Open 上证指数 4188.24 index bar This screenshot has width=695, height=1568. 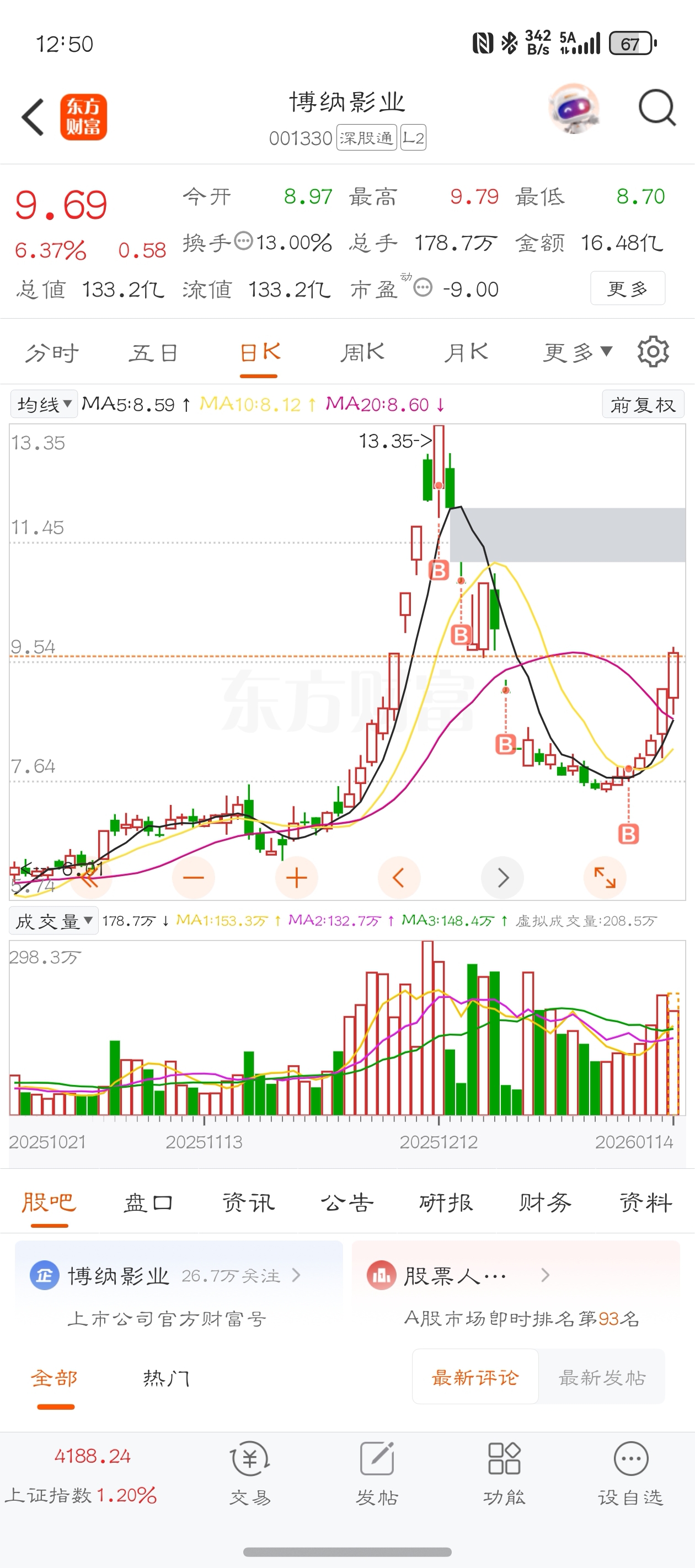pyautogui.click(x=81, y=1475)
